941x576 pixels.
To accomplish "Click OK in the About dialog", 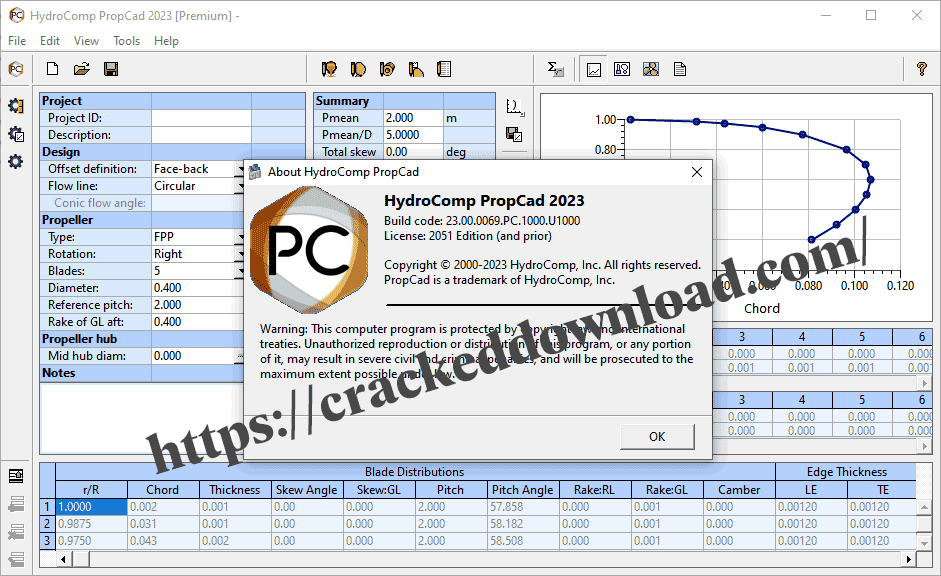I will (x=657, y=437).
